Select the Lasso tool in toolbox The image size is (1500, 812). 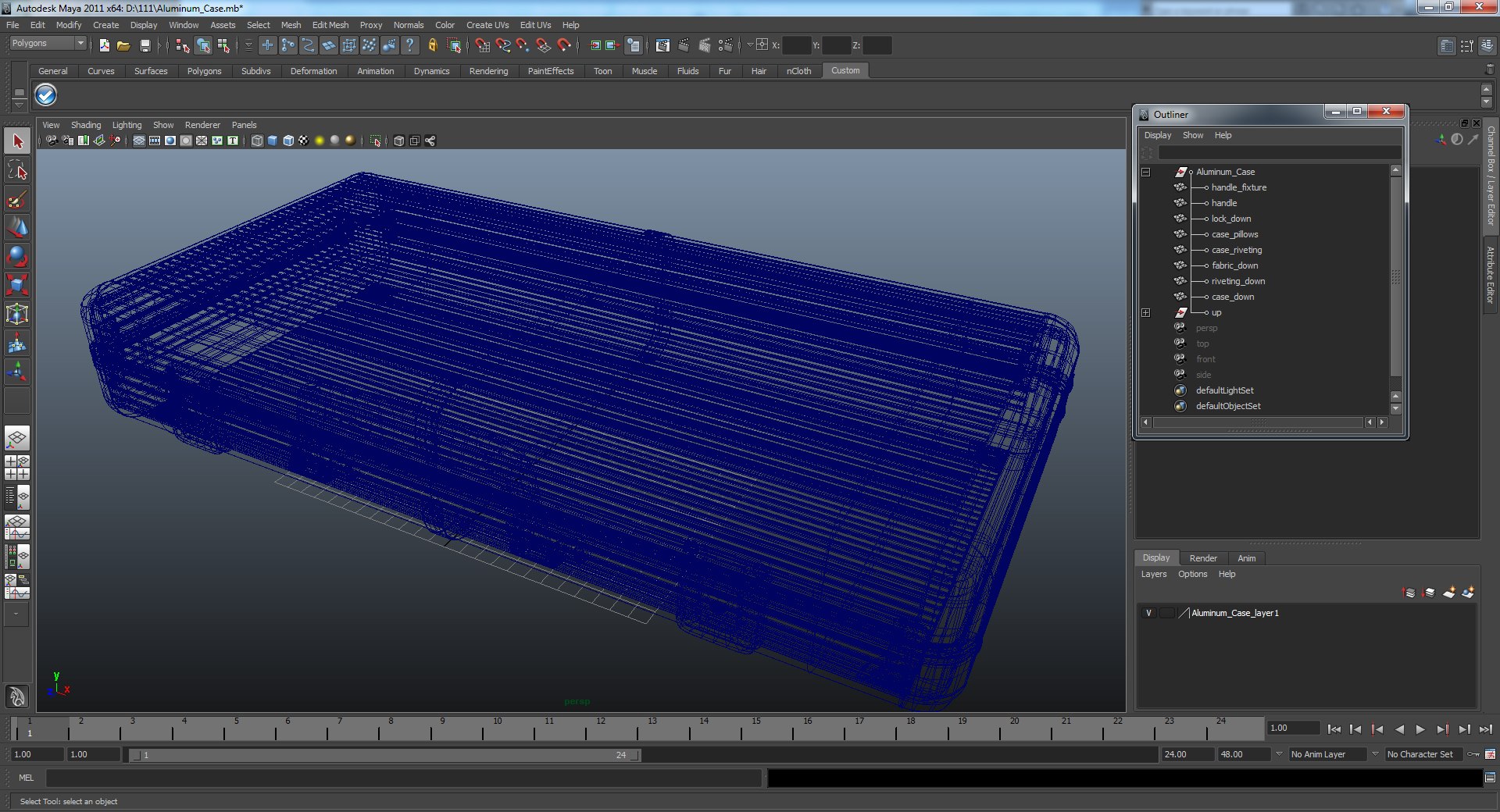tap(17, 170)
